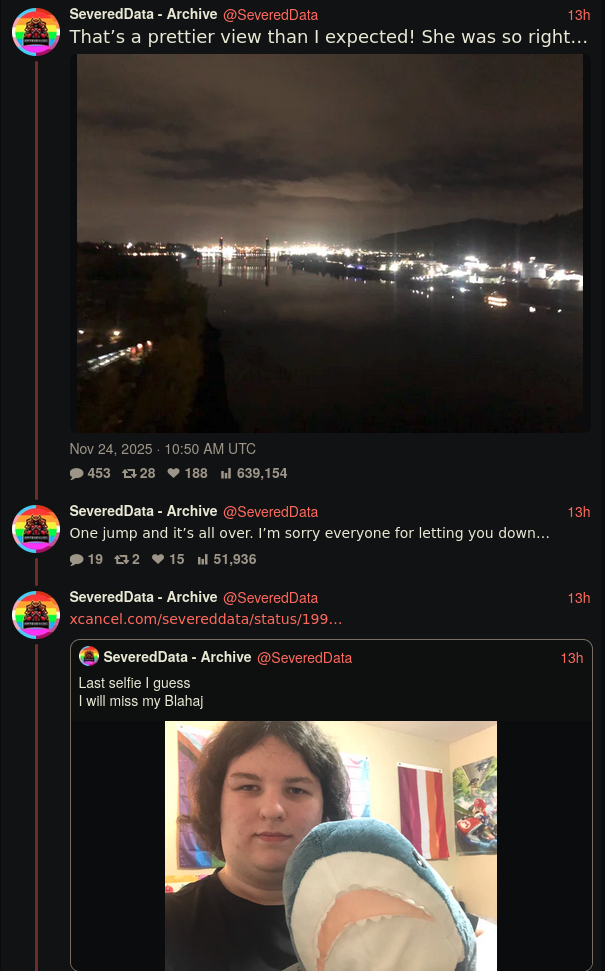Image resolution: width=605 pixels, height=971 pixels.
Task: Click the views icon showing 639,154
Action: 226,473
